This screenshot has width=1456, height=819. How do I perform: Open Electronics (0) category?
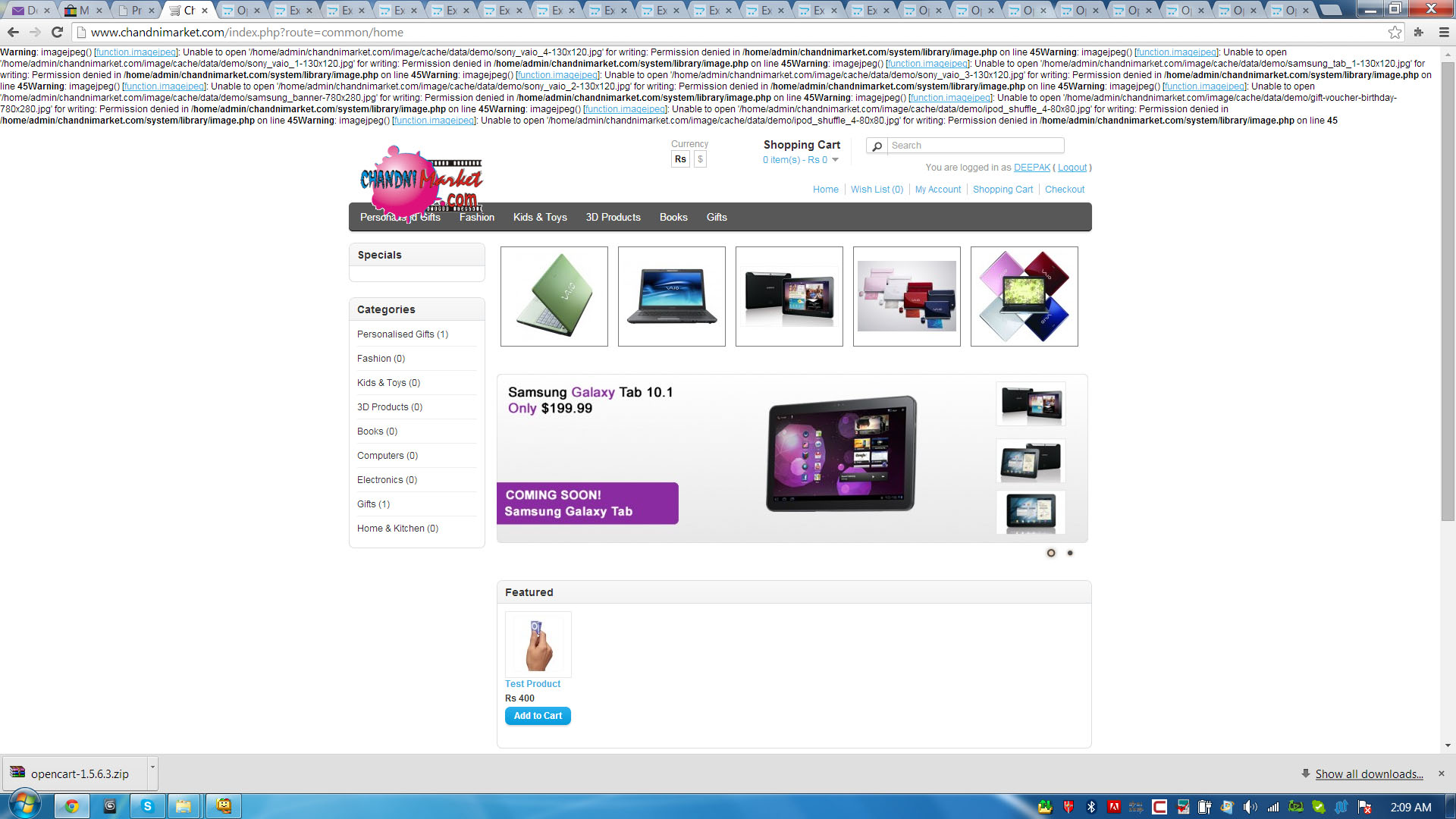pyautogui.click(x=387, y=480)
